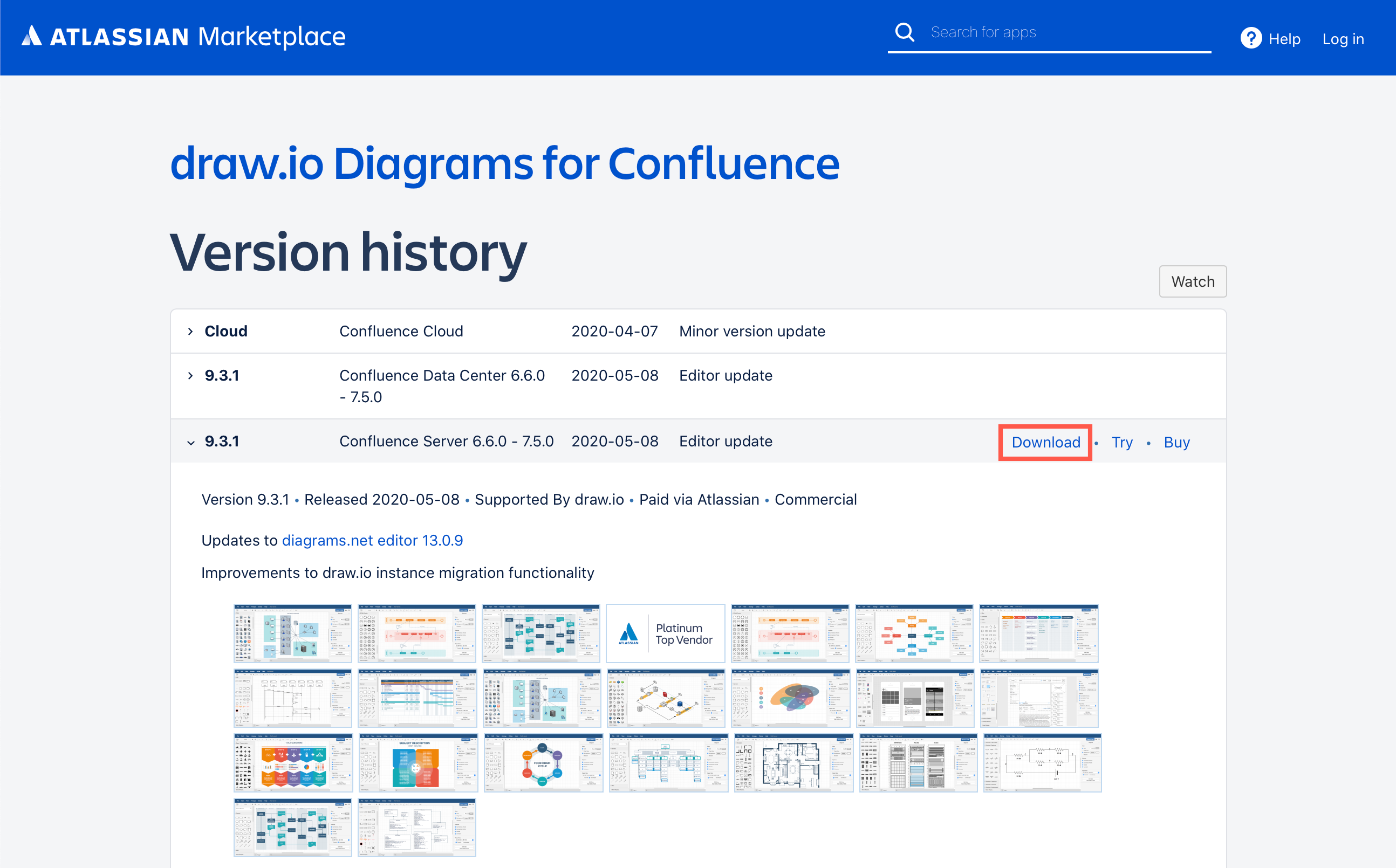Image resolution: width=1396 pixels, height=868 pixels.
Task: Click the Download link for version 9.3.1
Action: (x=1045, y=442)
